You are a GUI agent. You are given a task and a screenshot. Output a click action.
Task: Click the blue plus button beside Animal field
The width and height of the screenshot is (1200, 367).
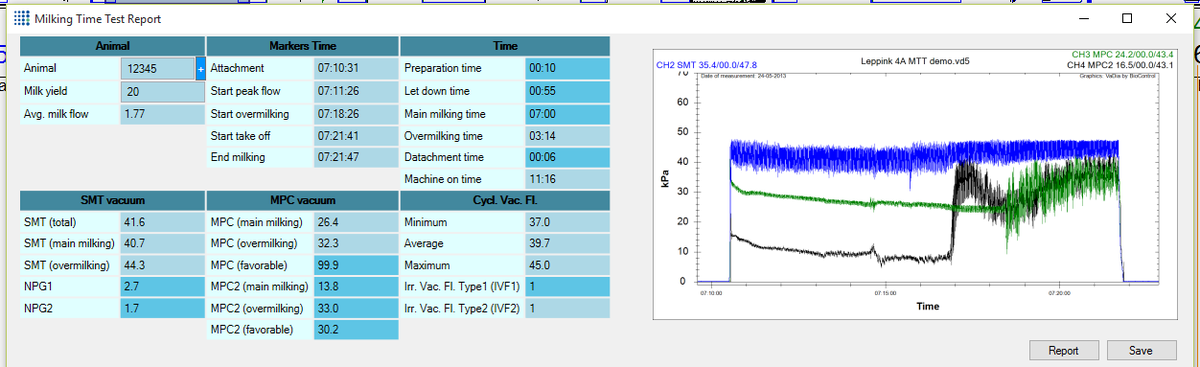tap(200, 69)
